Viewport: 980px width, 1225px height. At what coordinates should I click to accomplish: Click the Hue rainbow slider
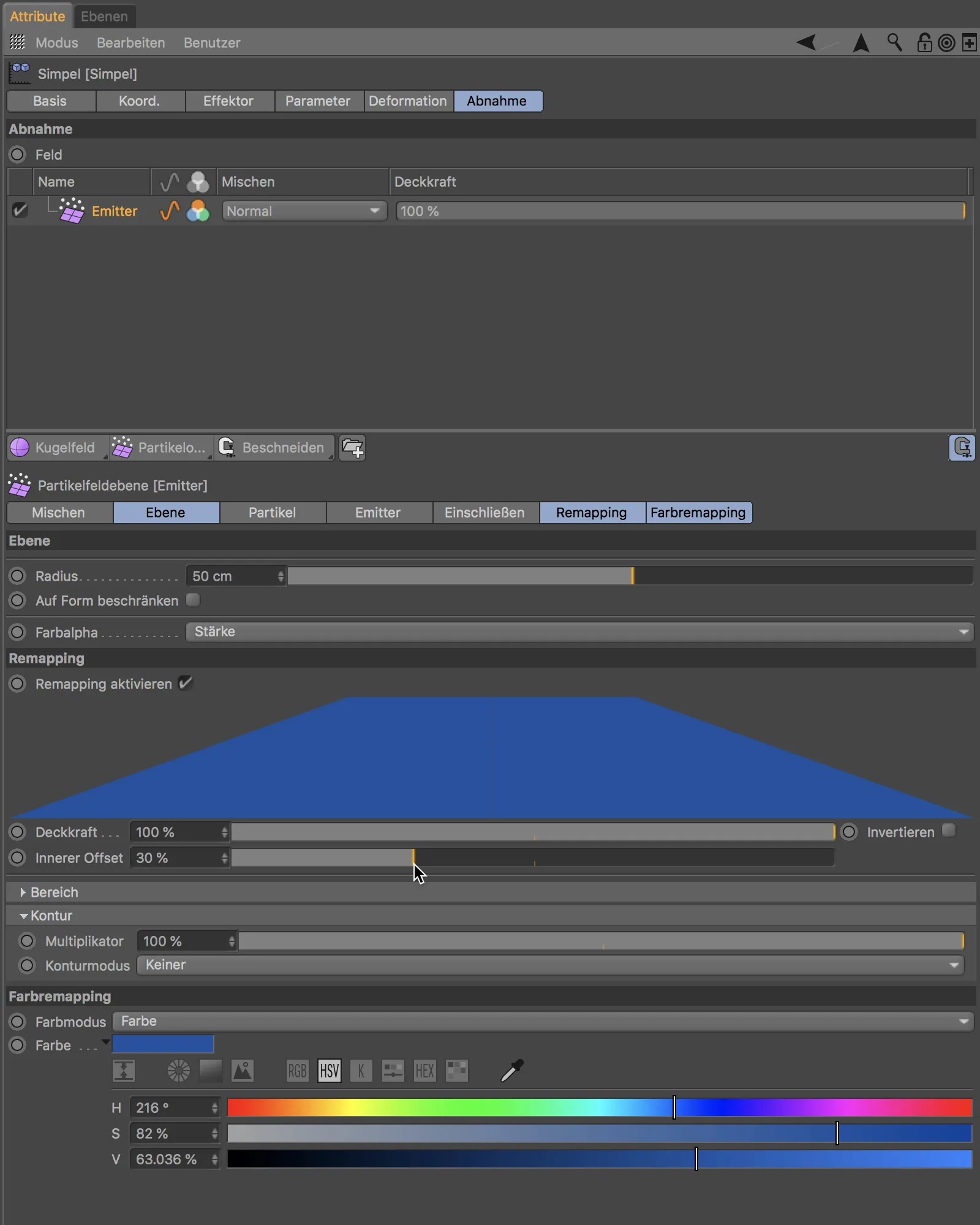(600, 1107)
